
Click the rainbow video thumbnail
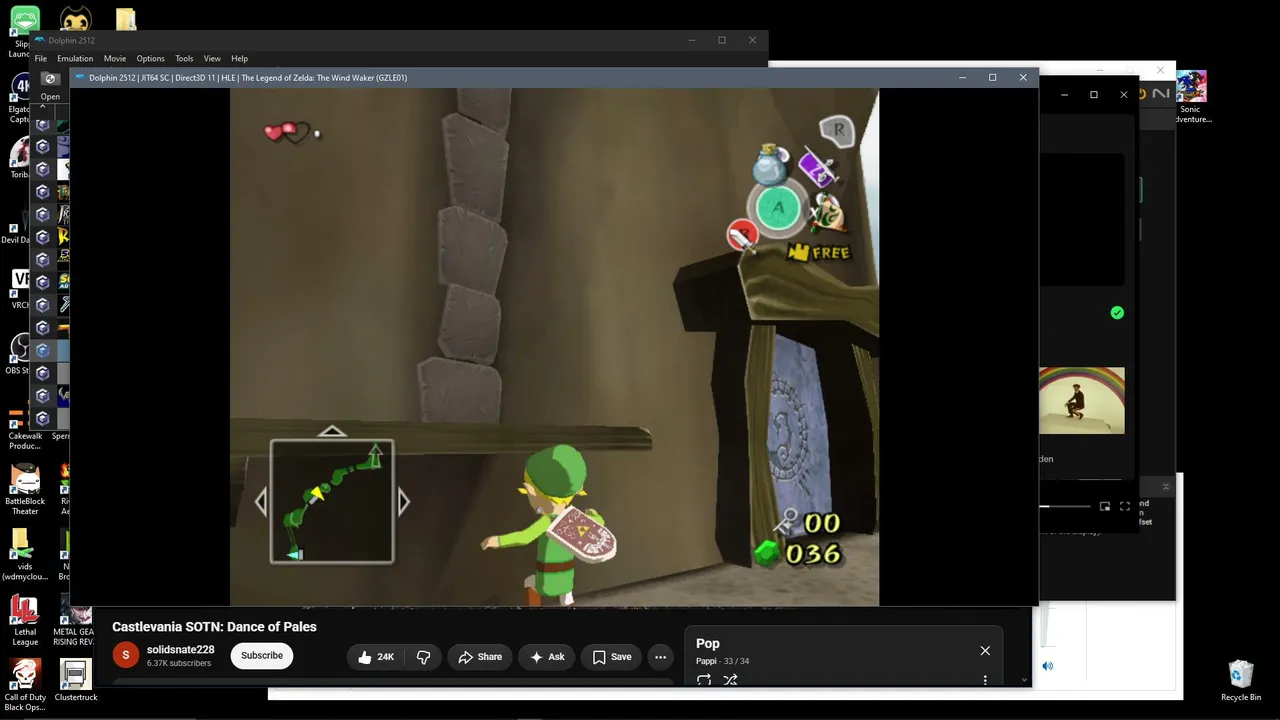pos(1081,400)
